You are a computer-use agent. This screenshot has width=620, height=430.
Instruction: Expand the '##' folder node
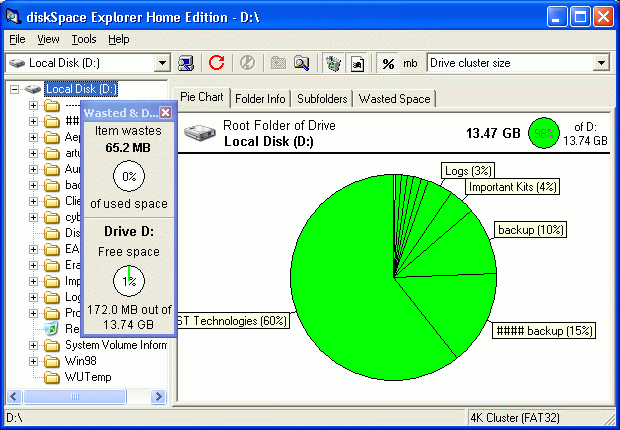tap(34, 121)
